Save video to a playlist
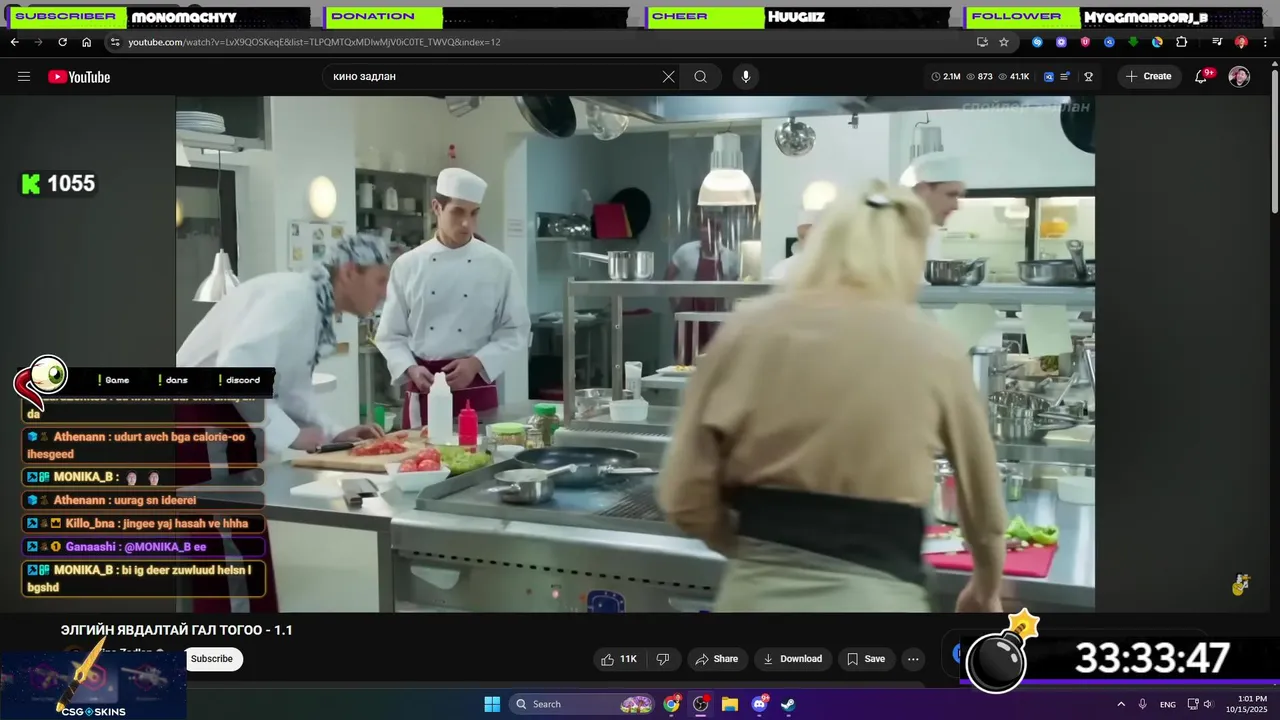The image size is (1280, 720). (x=866, y=659)
